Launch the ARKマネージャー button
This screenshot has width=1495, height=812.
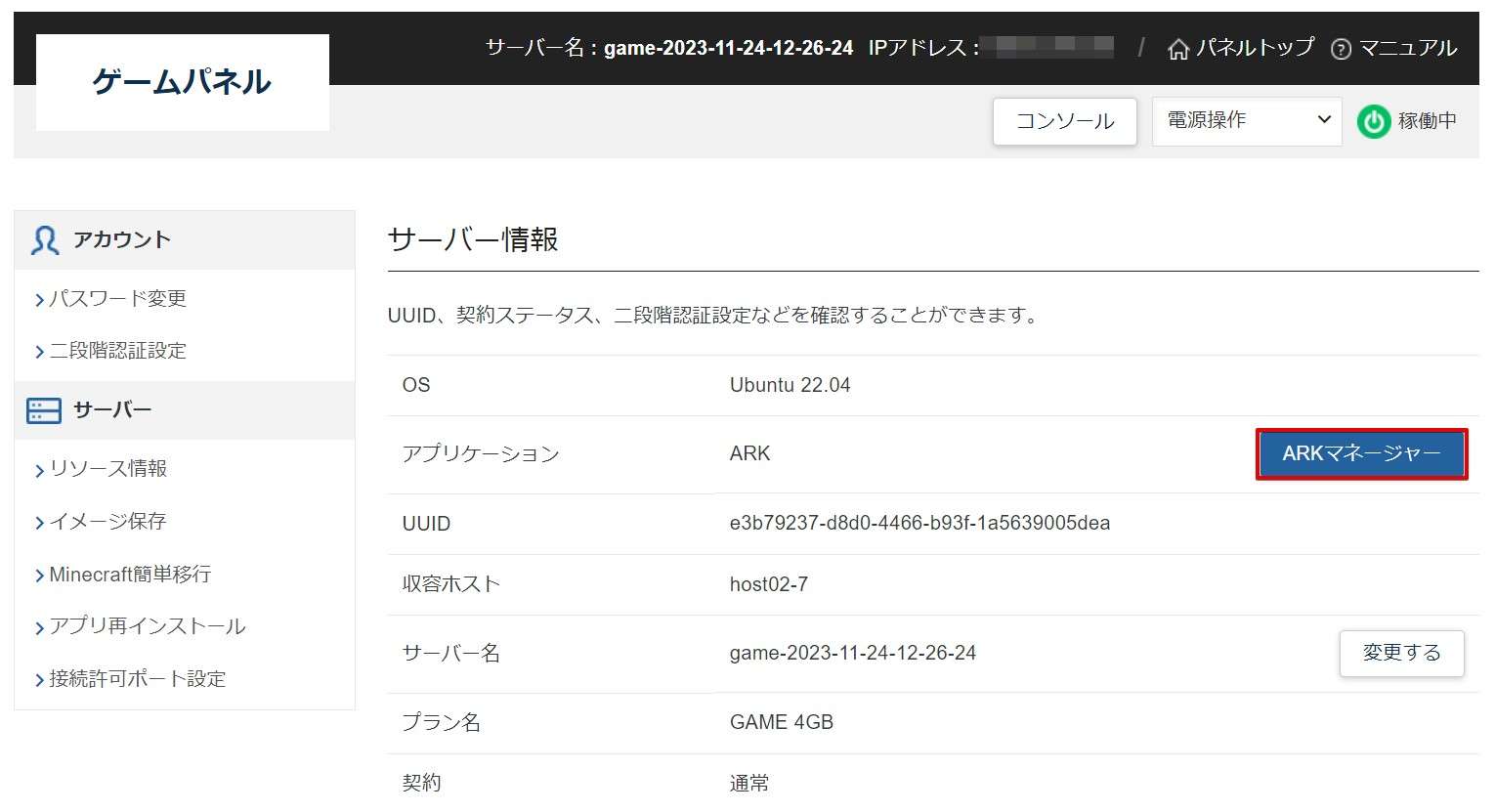click(x=1361, y=453)
